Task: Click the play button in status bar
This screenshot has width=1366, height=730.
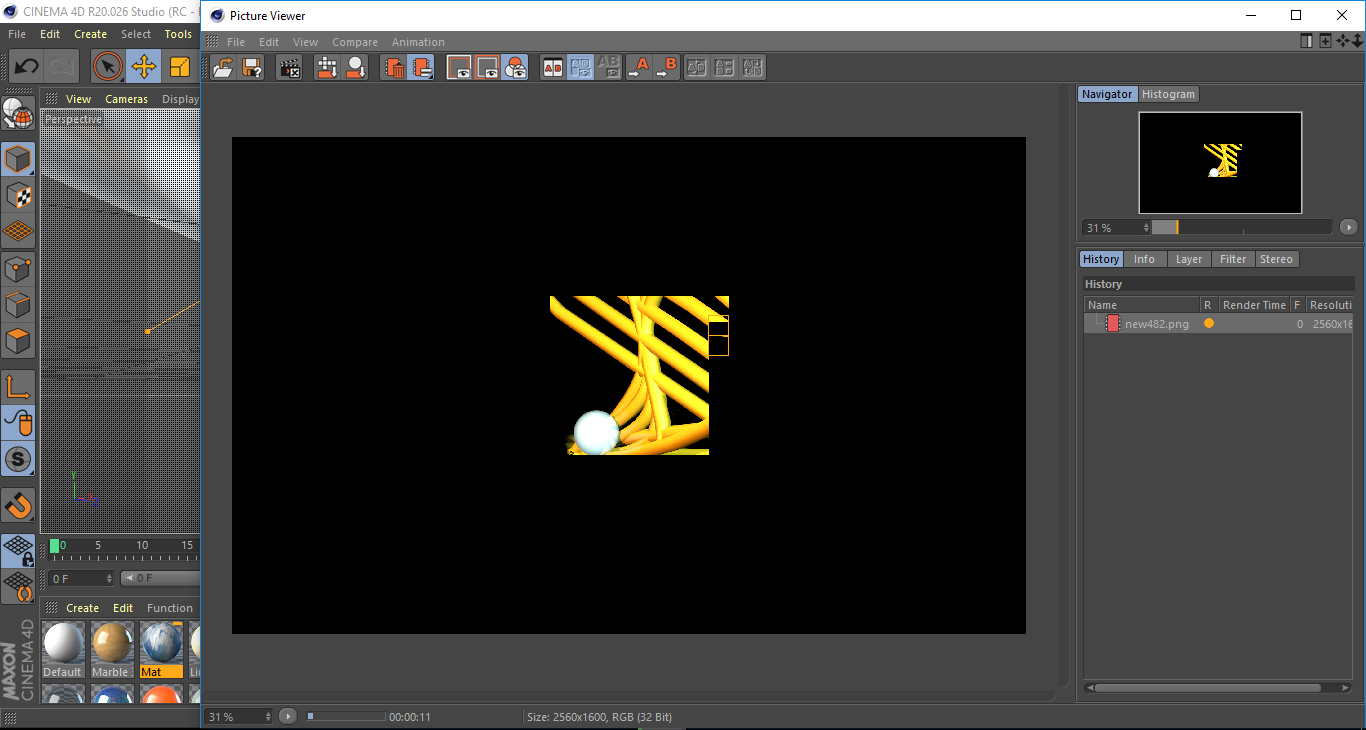Action: click(287, 716)
